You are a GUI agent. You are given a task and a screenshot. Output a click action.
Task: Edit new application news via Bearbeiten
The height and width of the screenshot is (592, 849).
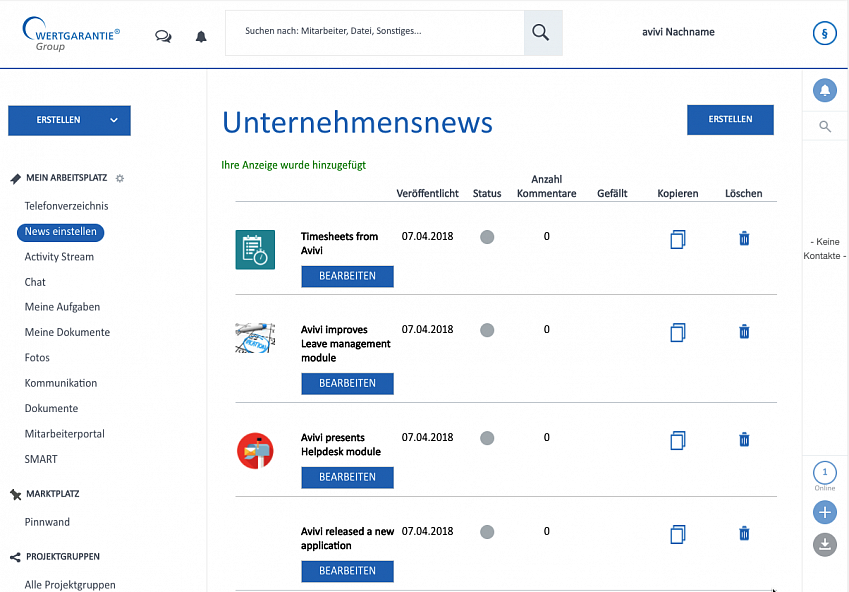(347, 571)
